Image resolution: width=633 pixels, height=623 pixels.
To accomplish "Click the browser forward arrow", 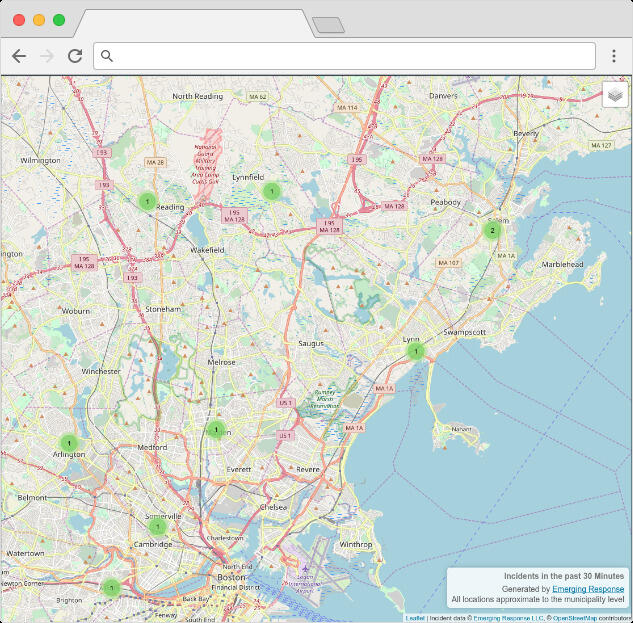I will [x=46, y=56].
